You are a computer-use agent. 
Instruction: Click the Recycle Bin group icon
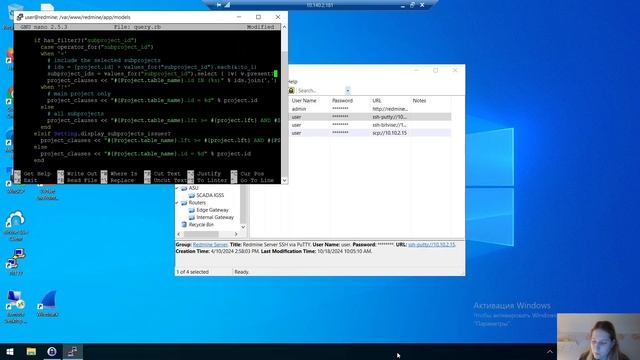[184, 224]
